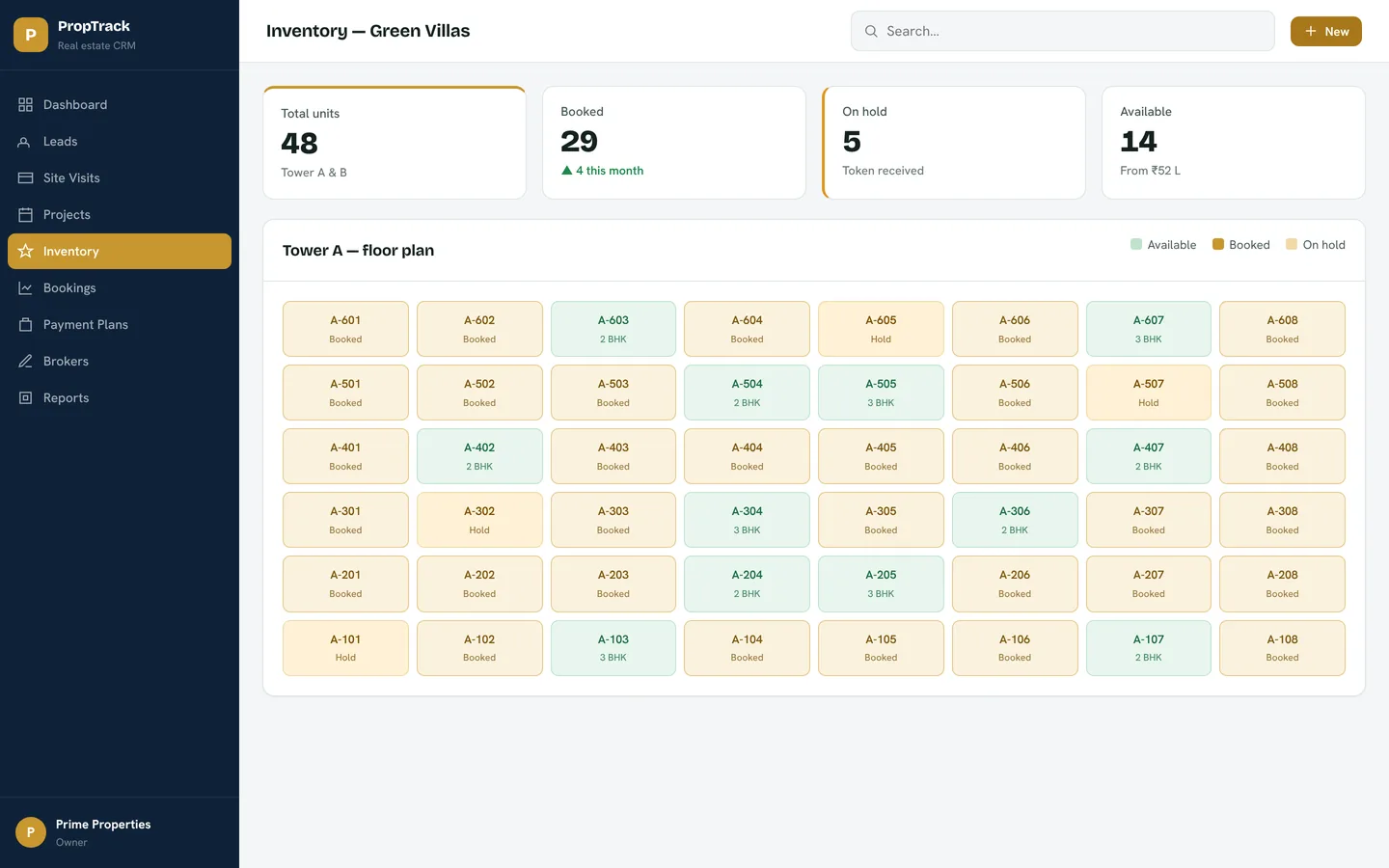Click the Dashboard grid icon in sidebar
This screenshot has height=868, width=1389.
click(x=25, y=104)
